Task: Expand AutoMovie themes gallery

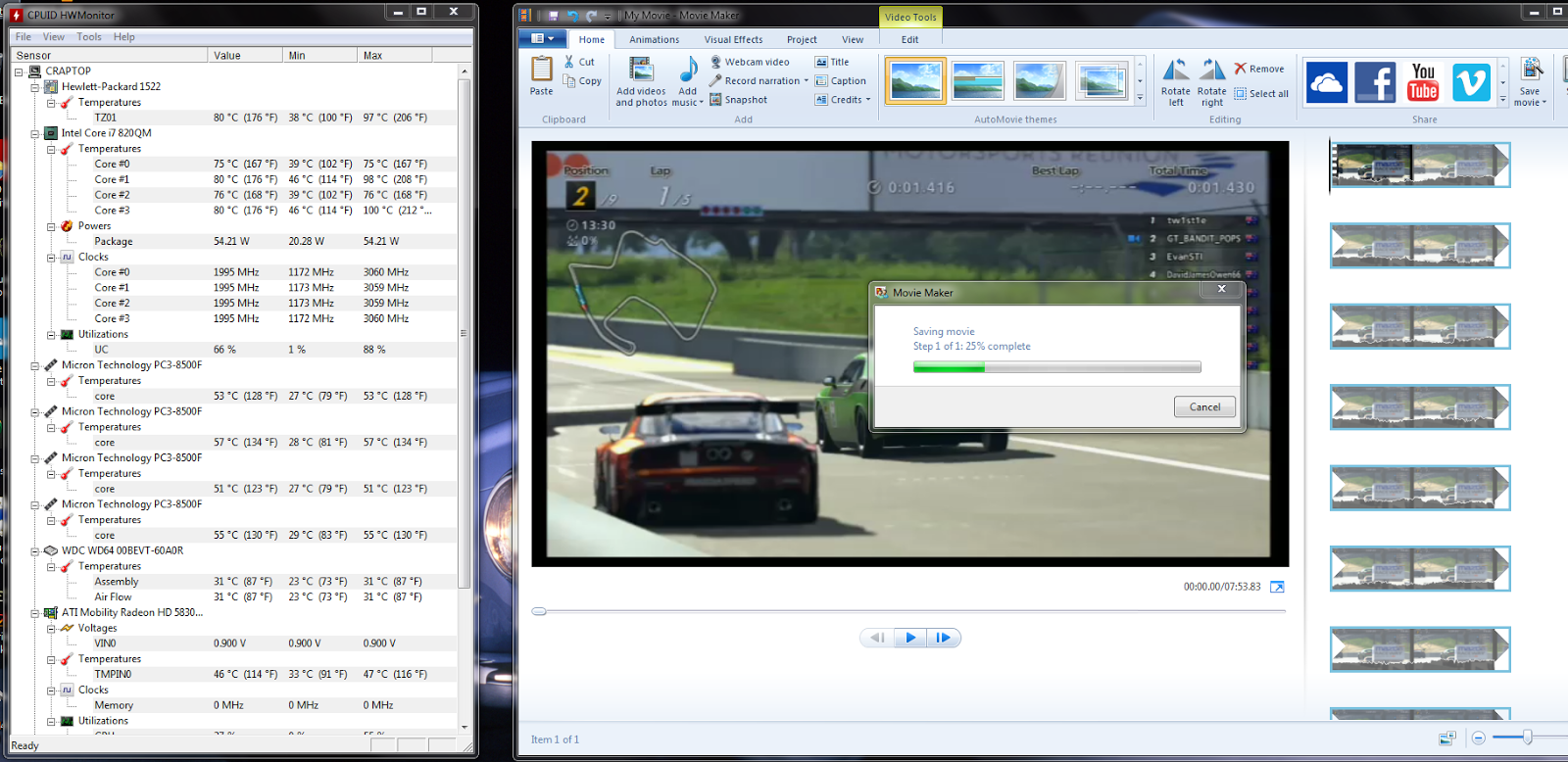Action: [1140, 98]
